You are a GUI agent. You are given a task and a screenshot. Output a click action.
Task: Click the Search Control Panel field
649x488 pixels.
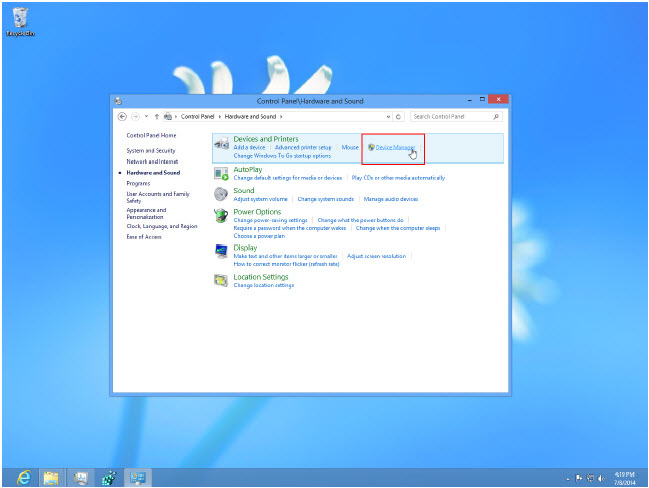click(x=450, y=116)
